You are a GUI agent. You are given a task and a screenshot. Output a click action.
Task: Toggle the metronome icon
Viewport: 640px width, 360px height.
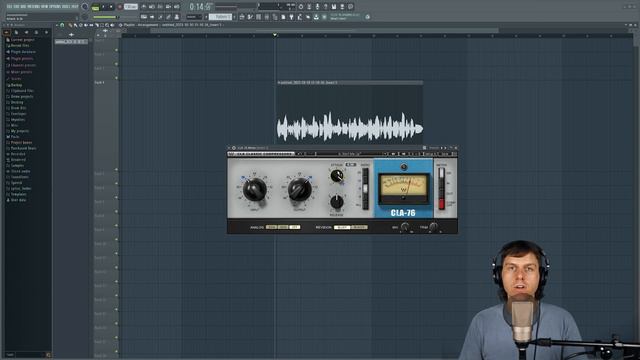pyautogui.click(x=144, y=7)
